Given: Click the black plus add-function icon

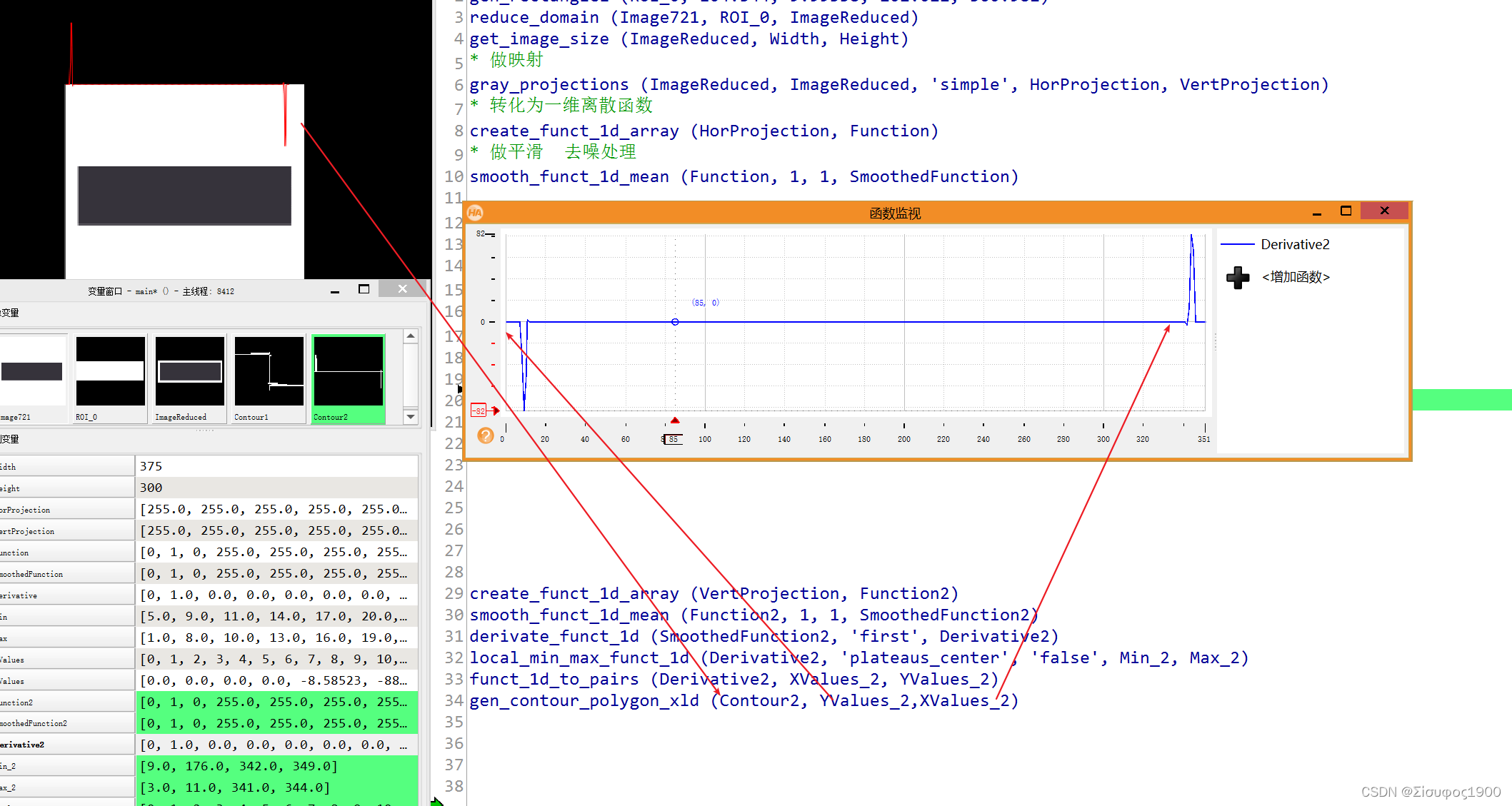Looking at the screenshot, I should coord(1238,277).
